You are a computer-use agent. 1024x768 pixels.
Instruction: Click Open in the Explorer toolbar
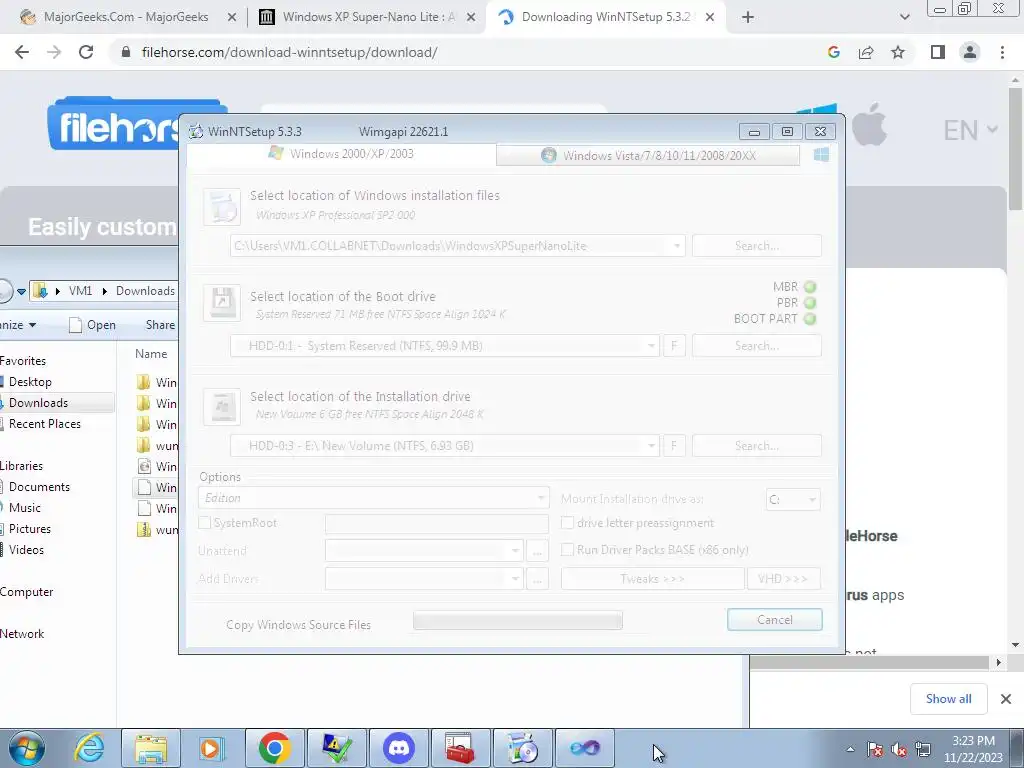coord(92,325)
